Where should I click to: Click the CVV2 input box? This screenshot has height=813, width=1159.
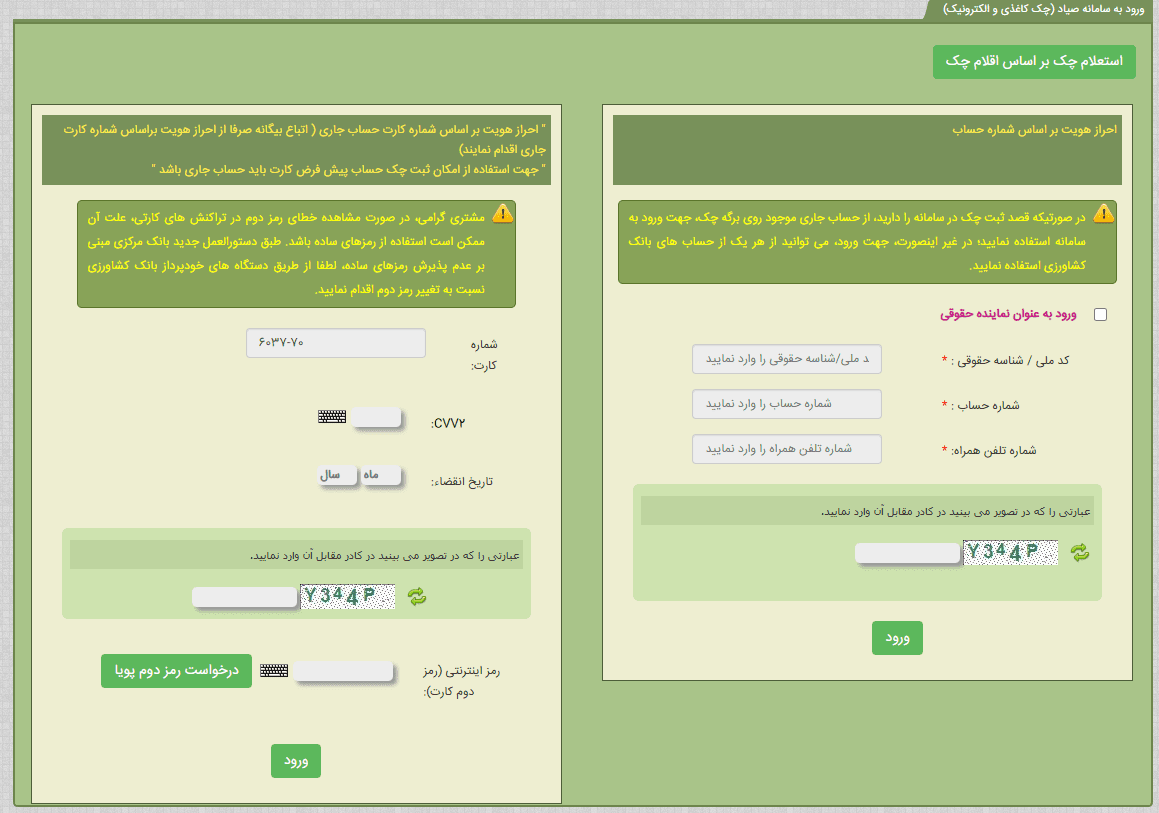point(376,418)
